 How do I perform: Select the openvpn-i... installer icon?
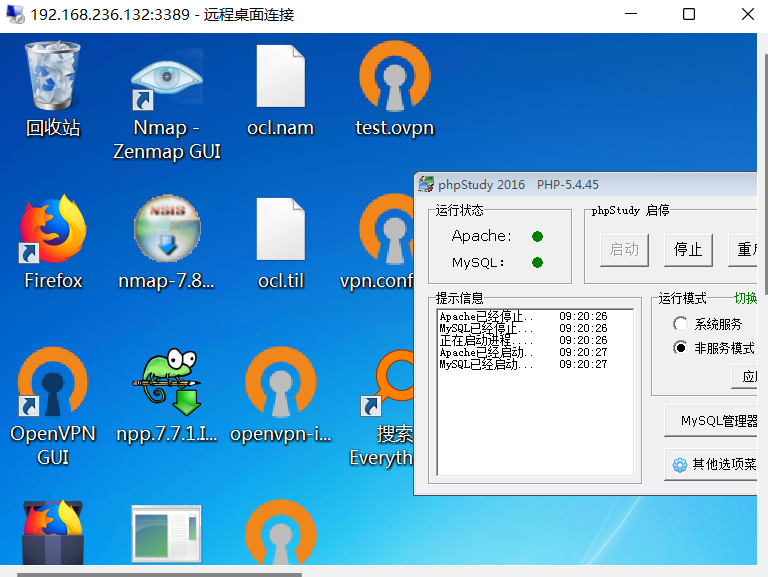pos(280,385)
